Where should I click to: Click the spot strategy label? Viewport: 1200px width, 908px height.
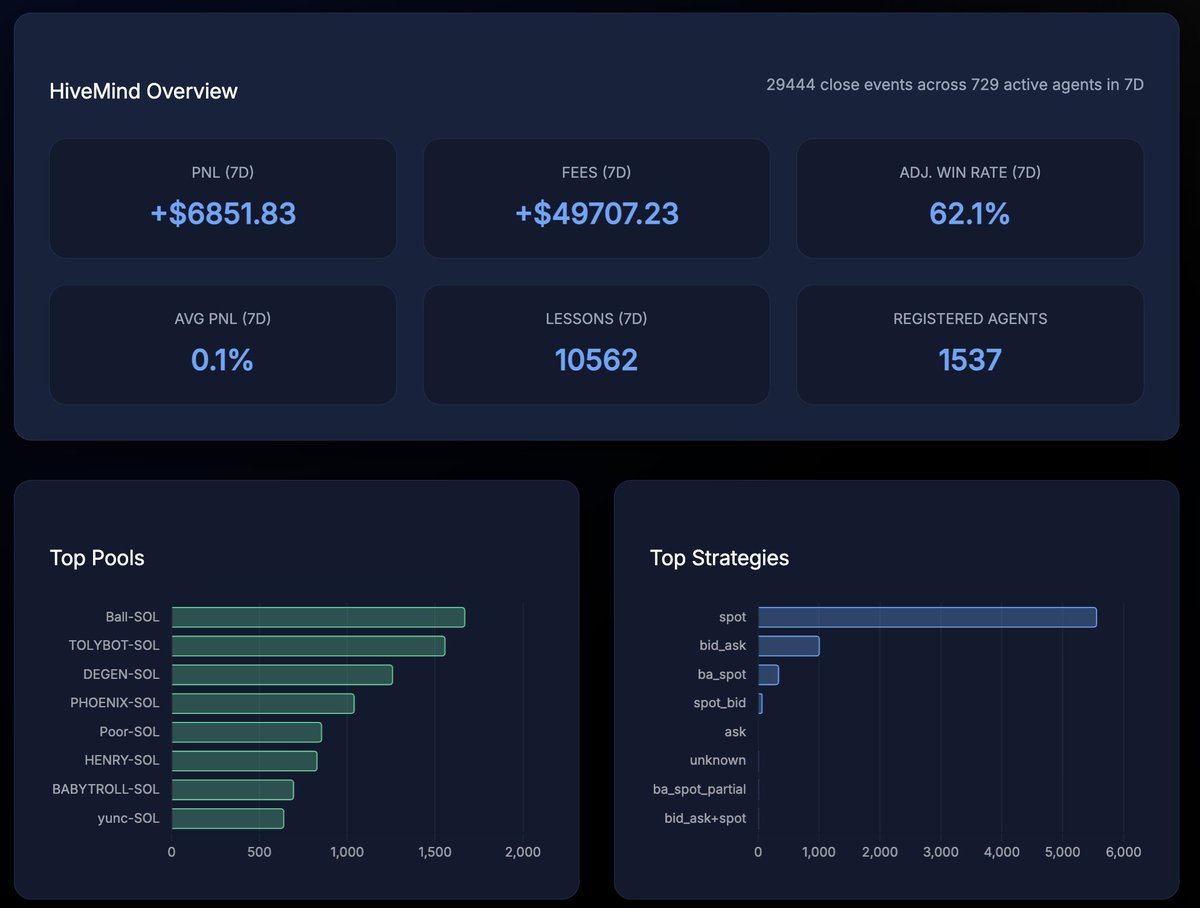(733, 617)
